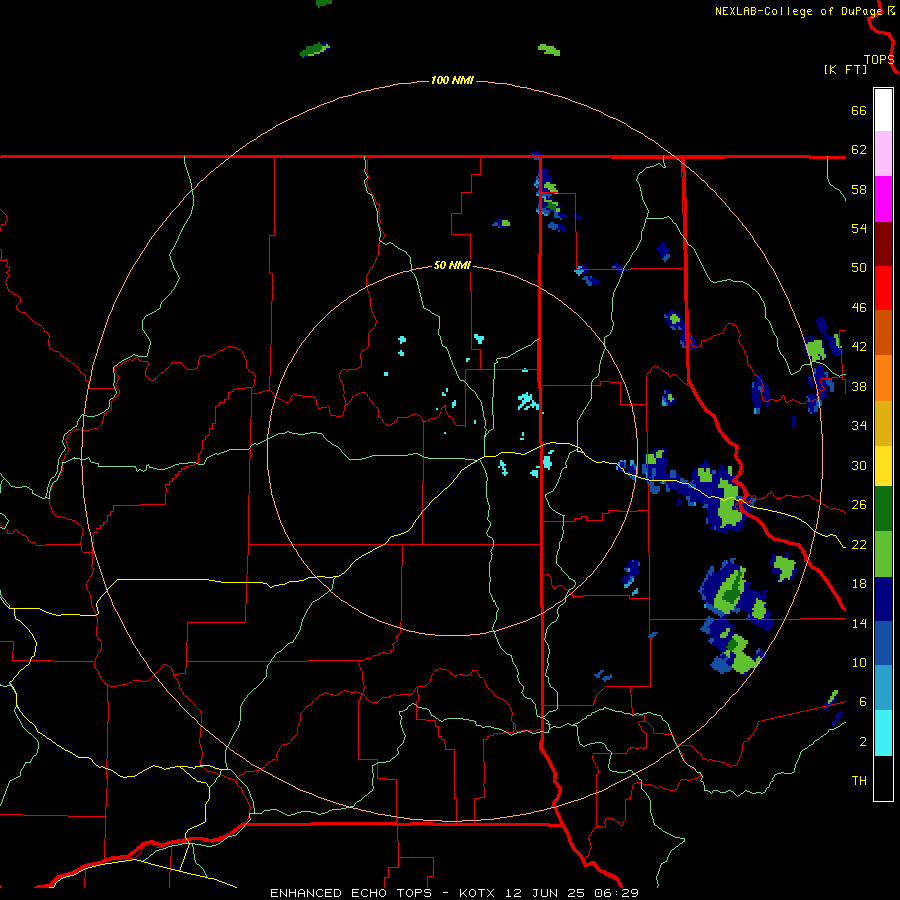900x900 pixels.
Task: Click the yellow legend swatch near 30
Action: tap(883, 466)
